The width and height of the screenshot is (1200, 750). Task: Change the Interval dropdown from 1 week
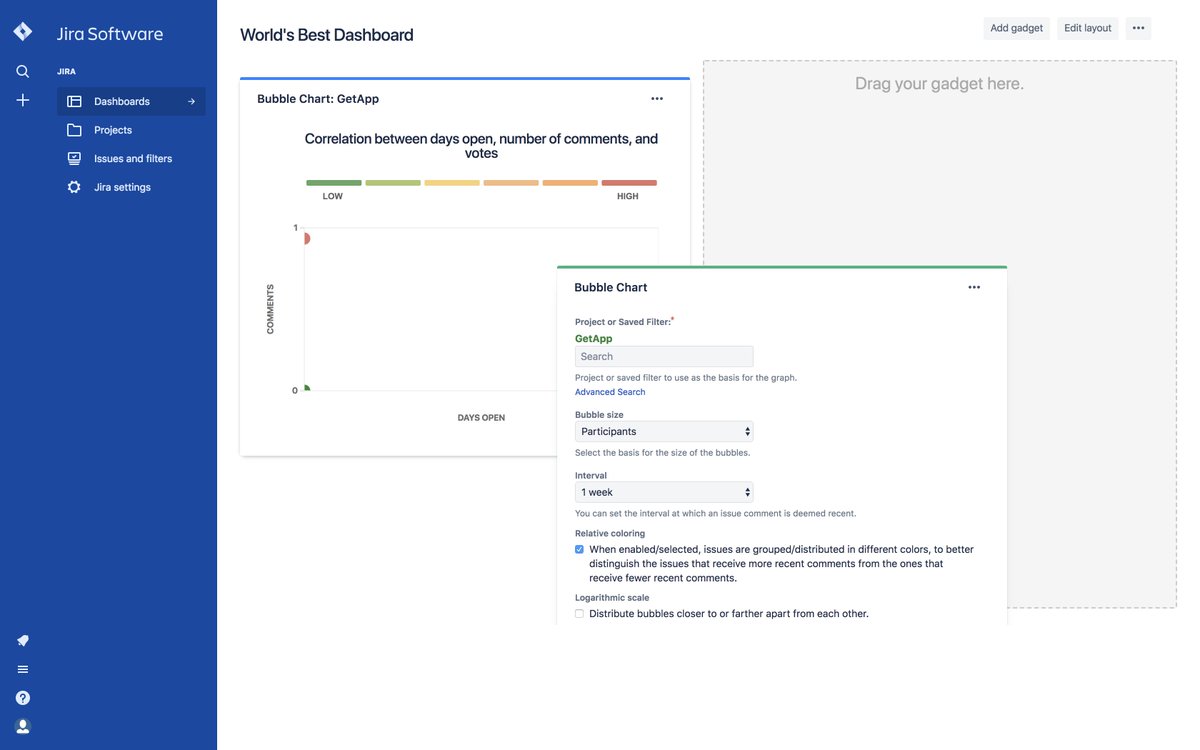coord(664,490)
